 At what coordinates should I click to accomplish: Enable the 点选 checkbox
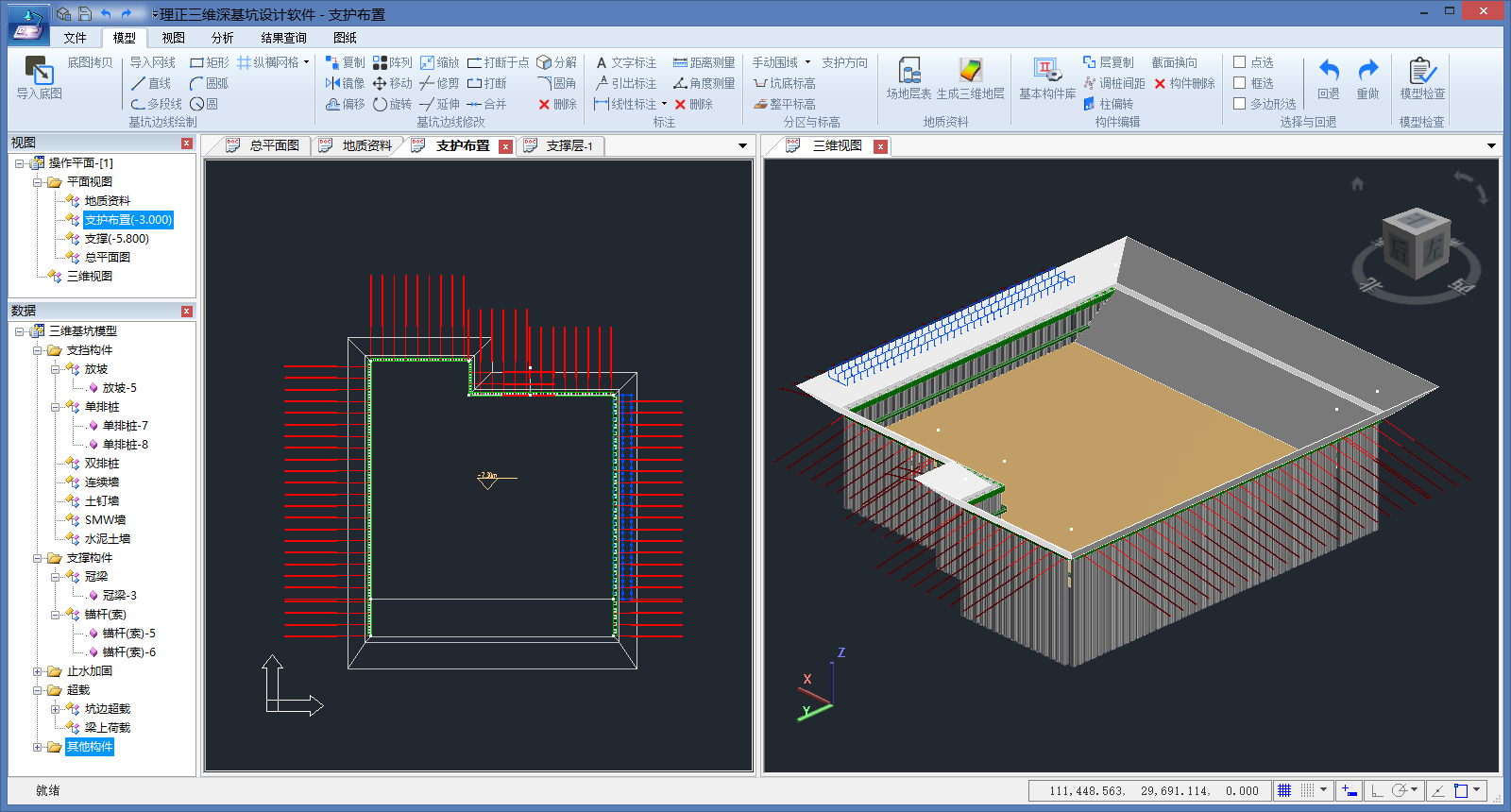(1240, 62)
